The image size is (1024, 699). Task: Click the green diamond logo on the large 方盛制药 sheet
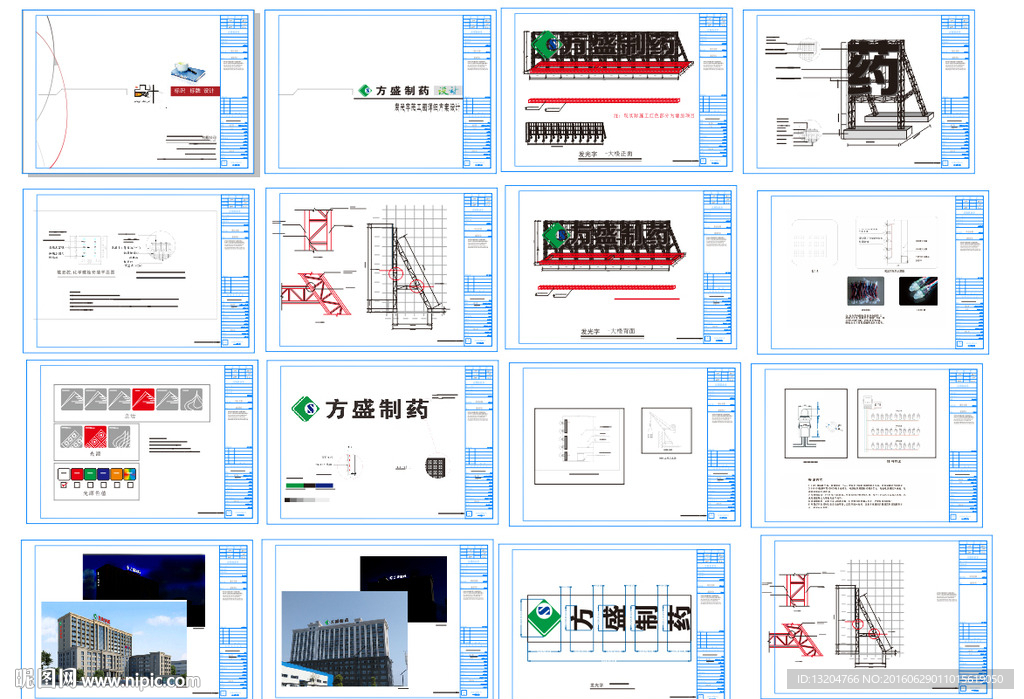305,409
